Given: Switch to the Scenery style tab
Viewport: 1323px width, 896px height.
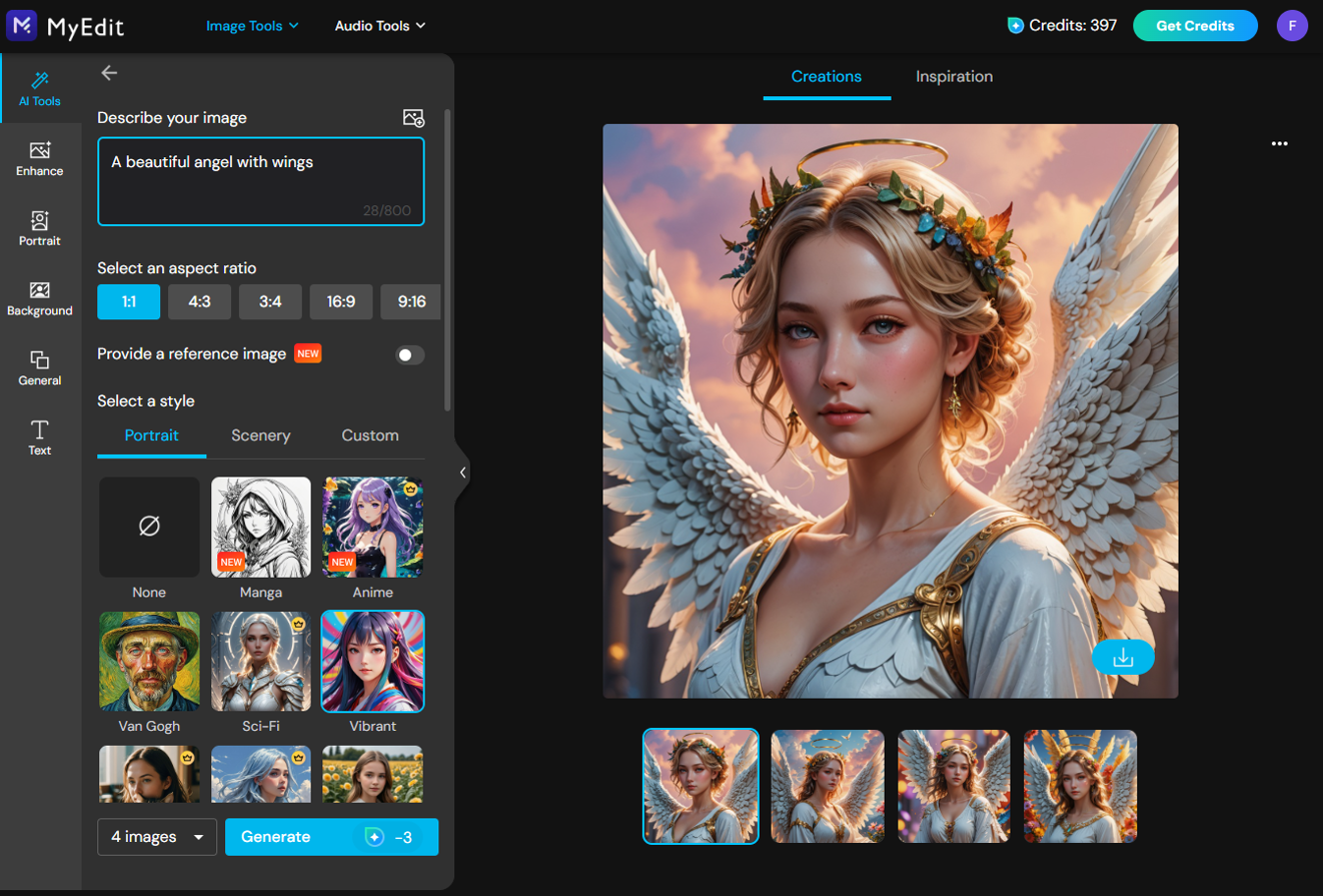Looking at the screenshot, I should 260,435.
